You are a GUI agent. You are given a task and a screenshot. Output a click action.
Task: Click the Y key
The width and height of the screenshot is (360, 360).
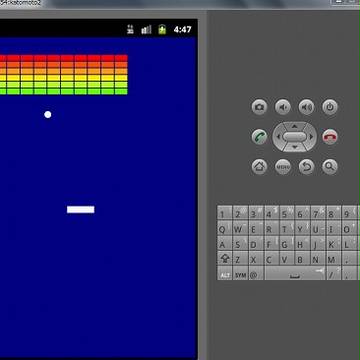click(302, 228)
